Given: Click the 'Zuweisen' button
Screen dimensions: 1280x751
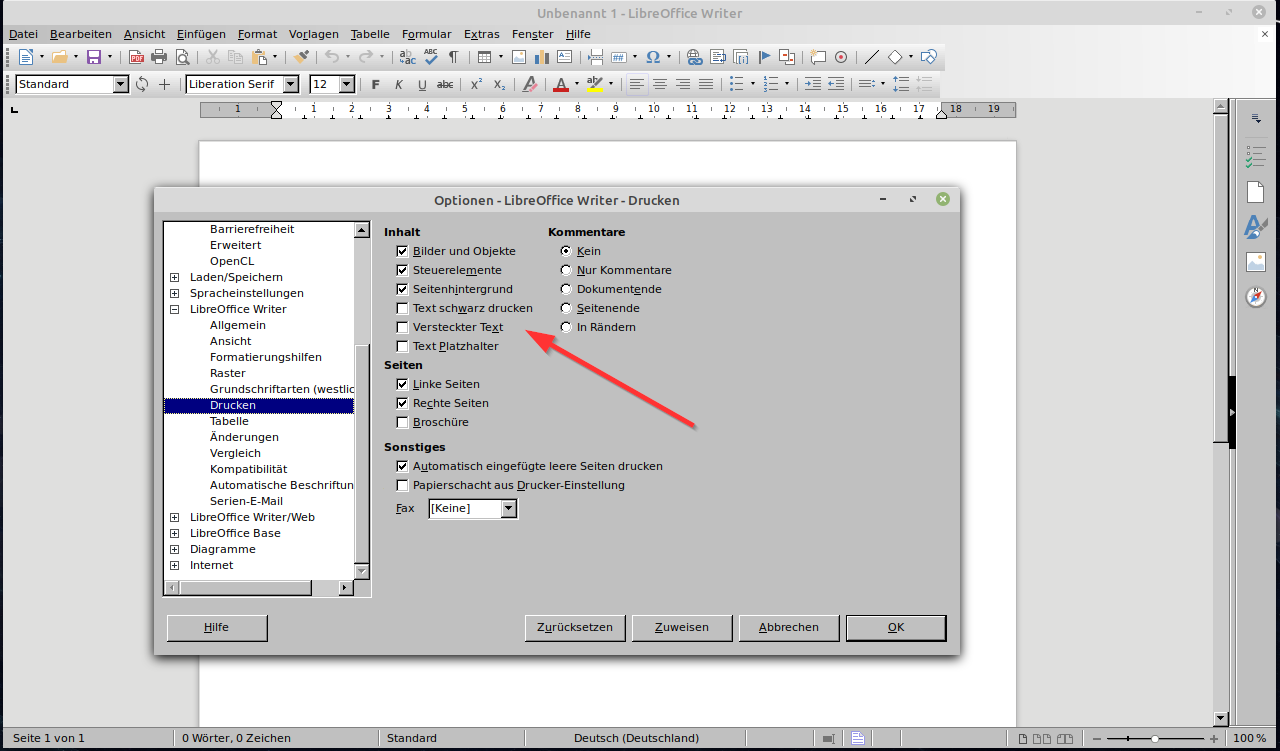Looking at the screenshot, I should 682,628.
